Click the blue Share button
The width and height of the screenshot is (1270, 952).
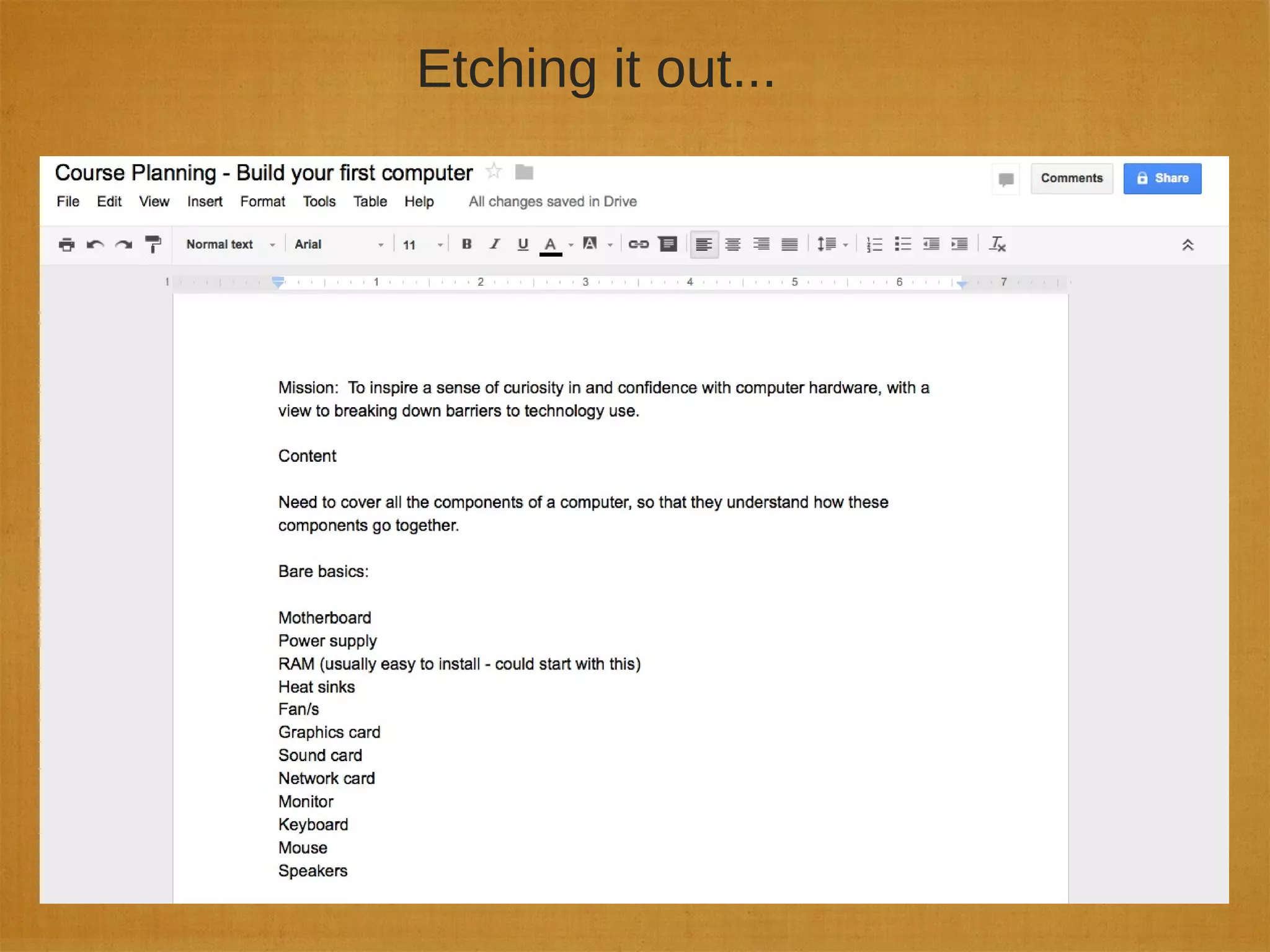pyautogui.click(x=1162, y=178)
